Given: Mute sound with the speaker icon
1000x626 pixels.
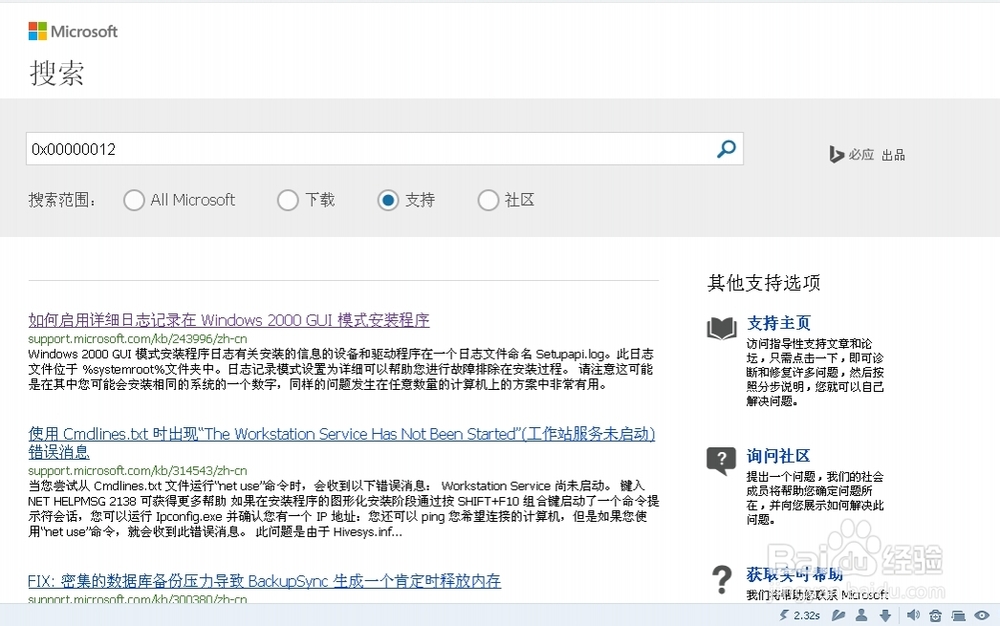Looking at the screenshot, I should pos(913,615).
